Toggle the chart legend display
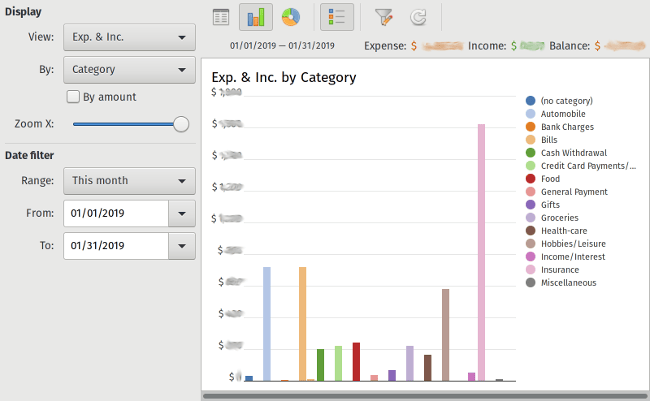This screenshot has height=401, width=650. [336, 17]
